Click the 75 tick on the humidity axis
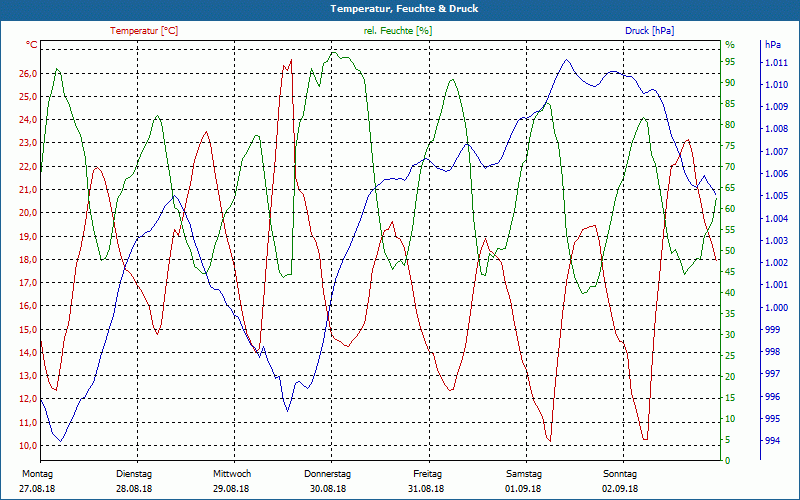Image resolution: width=800 pixels, height=500 pixels. point(730,145)
